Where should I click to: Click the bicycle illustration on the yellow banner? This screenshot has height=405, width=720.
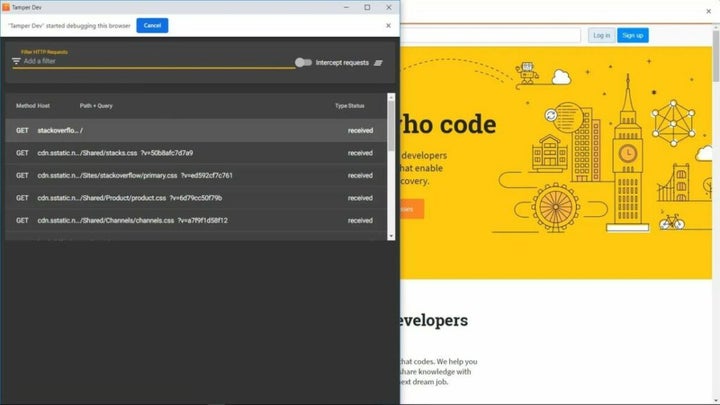coord(672,221)
